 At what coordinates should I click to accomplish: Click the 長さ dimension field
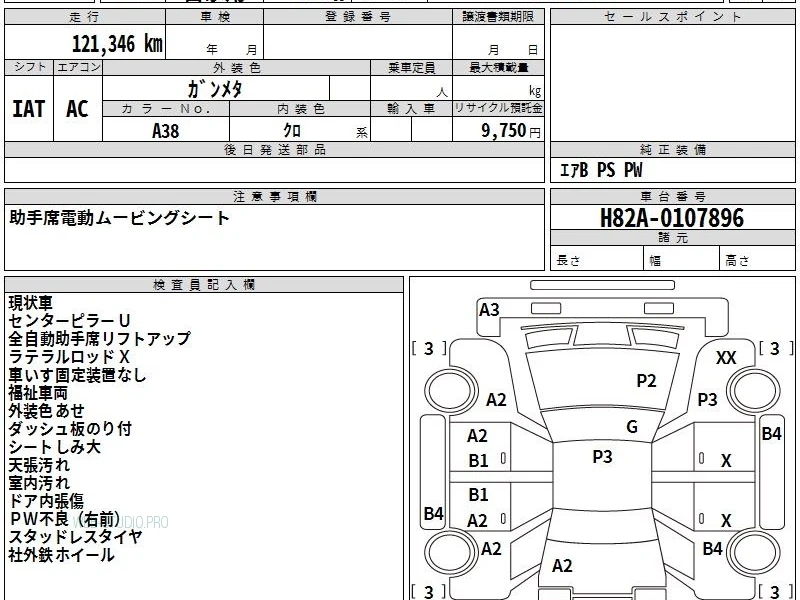pos(597,259)
